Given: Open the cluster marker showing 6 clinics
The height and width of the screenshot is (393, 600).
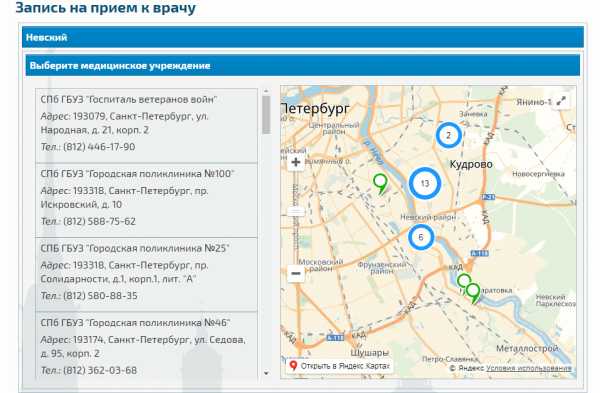Looking at the screenshot, I should pos(421,237).
